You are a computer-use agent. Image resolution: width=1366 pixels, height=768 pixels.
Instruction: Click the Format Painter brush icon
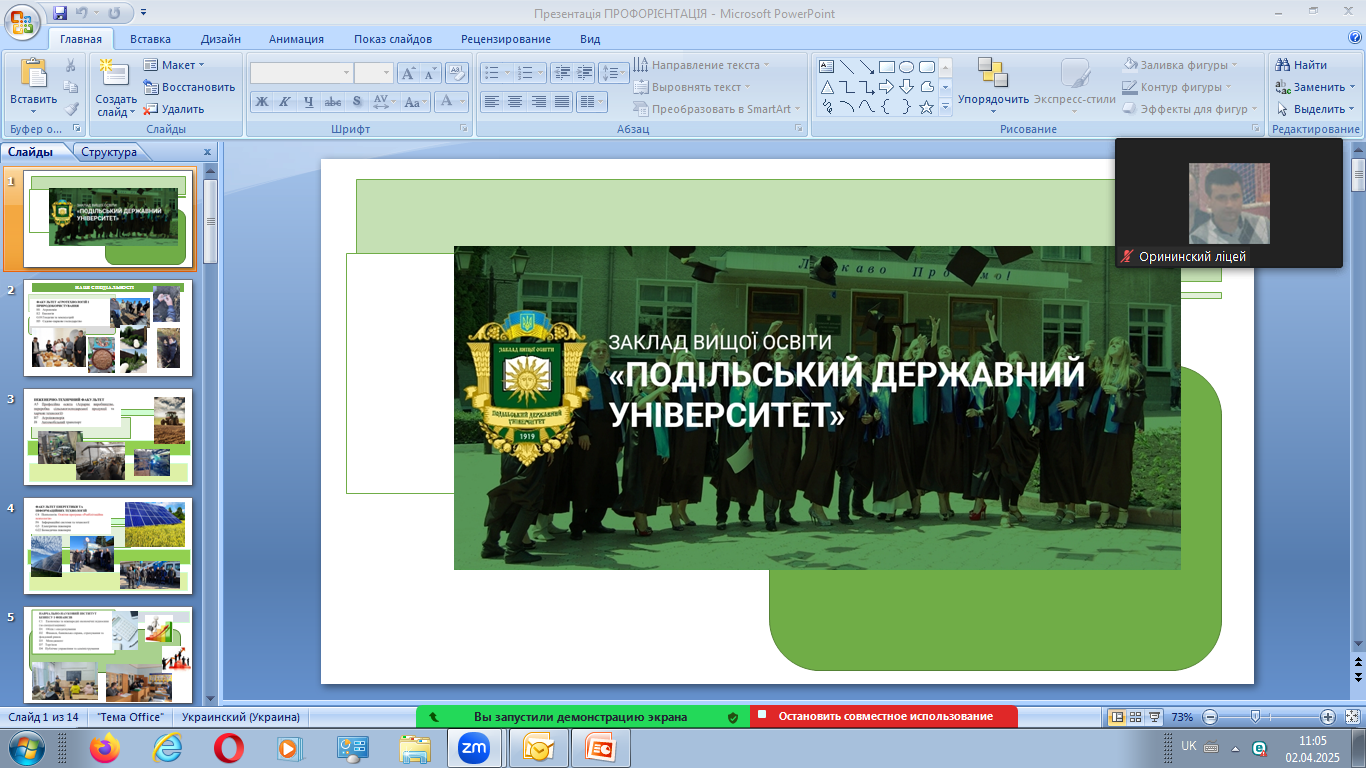[x=71, y=109]
